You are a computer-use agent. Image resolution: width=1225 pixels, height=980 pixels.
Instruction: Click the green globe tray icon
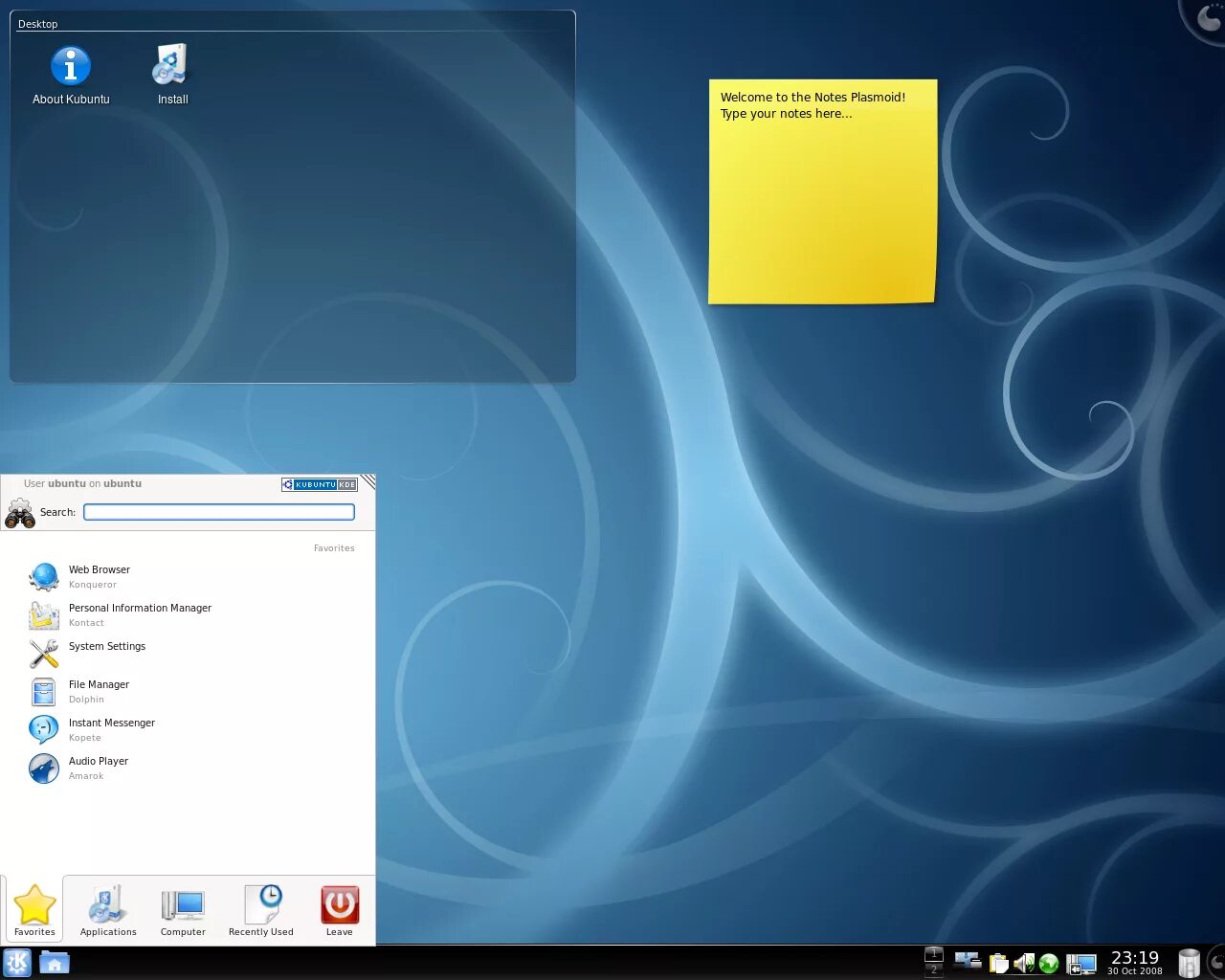[x=1049, y=964]
